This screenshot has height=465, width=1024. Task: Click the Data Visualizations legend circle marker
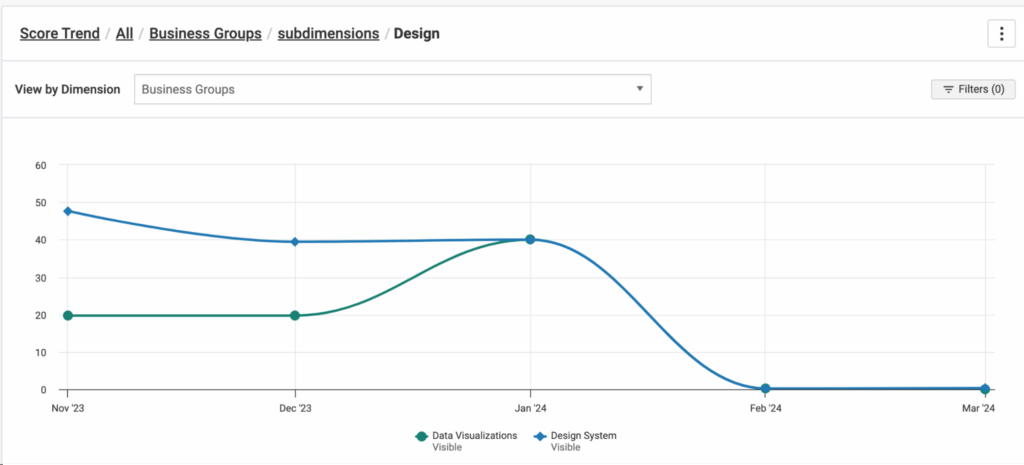tap(422, 436)
